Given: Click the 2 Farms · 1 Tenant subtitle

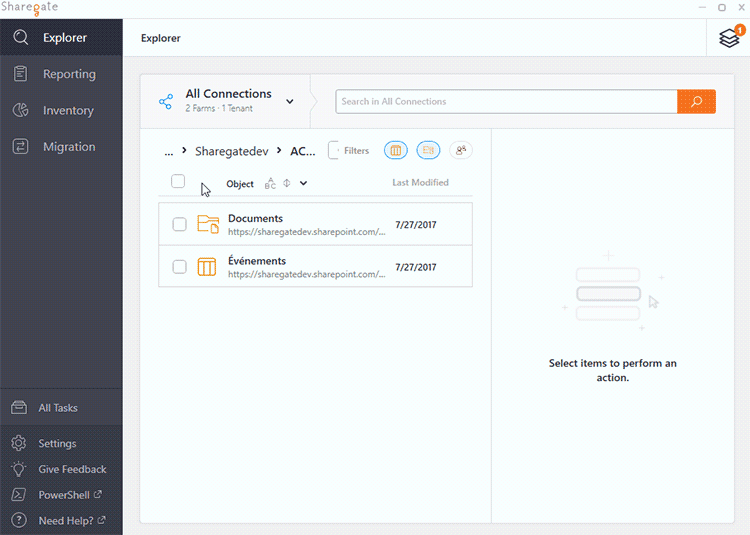Looking at the screenshot, I should (x=219, y=109).
